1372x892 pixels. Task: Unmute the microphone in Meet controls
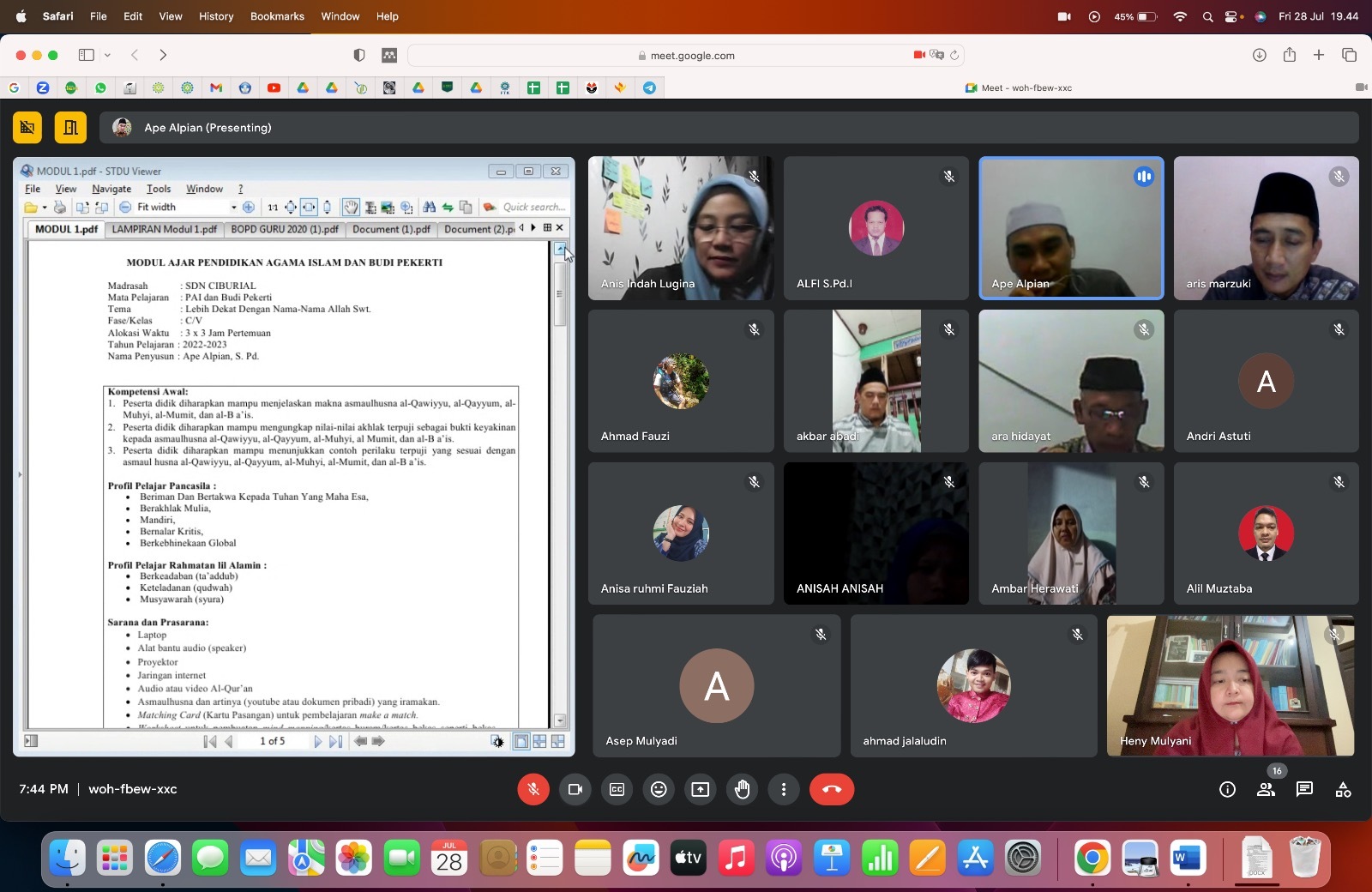(x=533, y=789)
